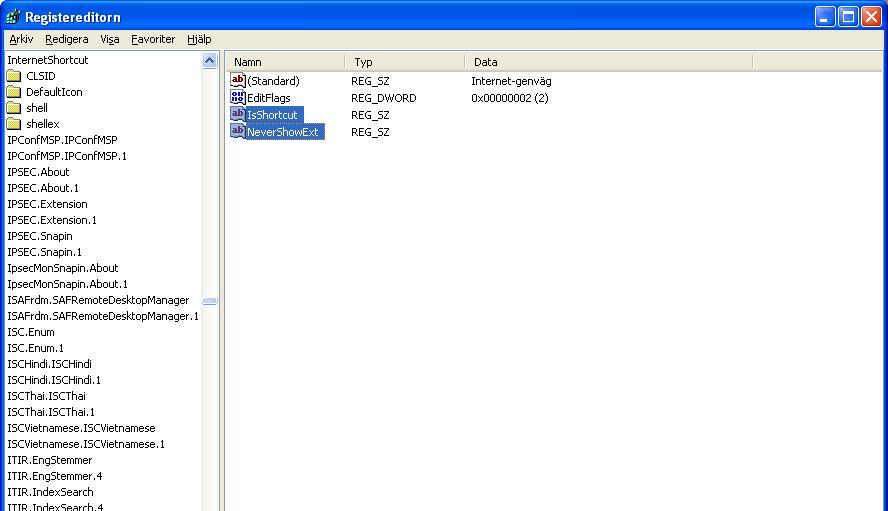The height and width of the screenshot is (511, 888).
Task: Select the ISC.Enum key
Action: (31, 332)
